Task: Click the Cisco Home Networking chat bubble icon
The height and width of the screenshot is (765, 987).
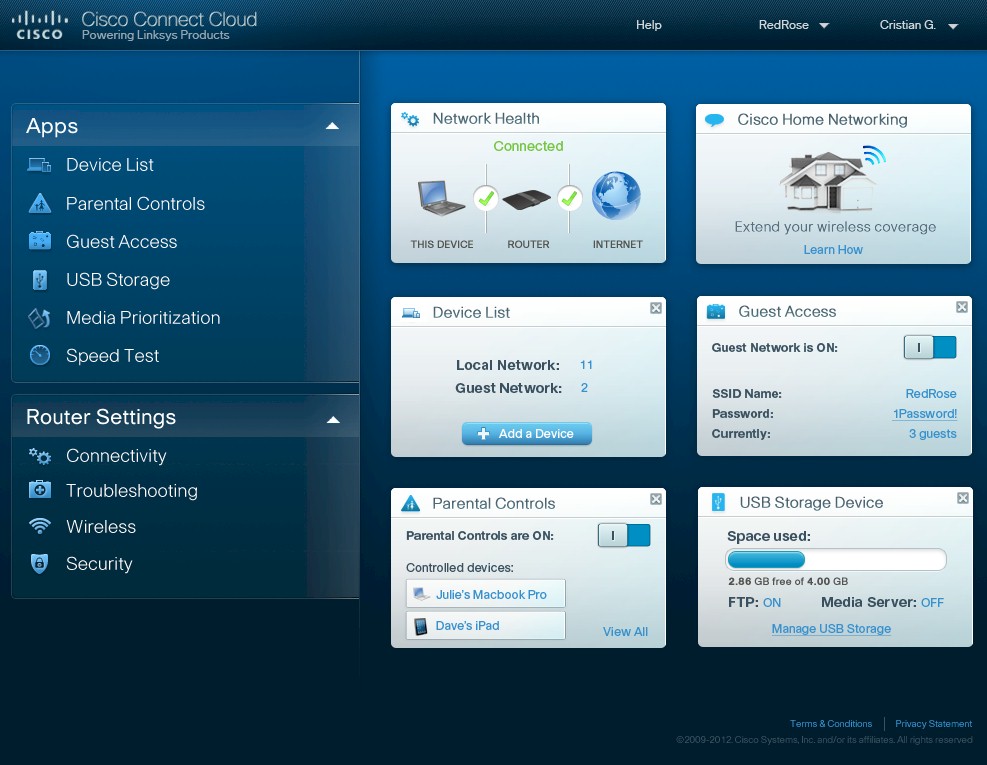Action: click(714, 120)
